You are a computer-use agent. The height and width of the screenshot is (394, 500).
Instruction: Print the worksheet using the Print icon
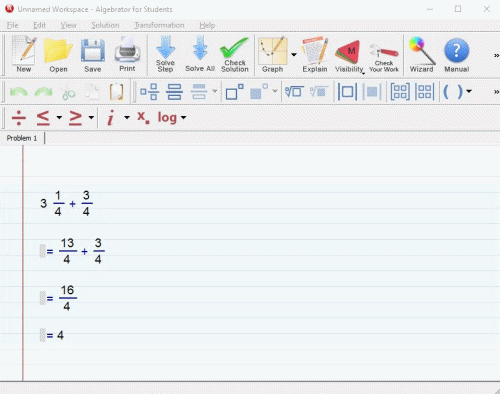(127, 54)
